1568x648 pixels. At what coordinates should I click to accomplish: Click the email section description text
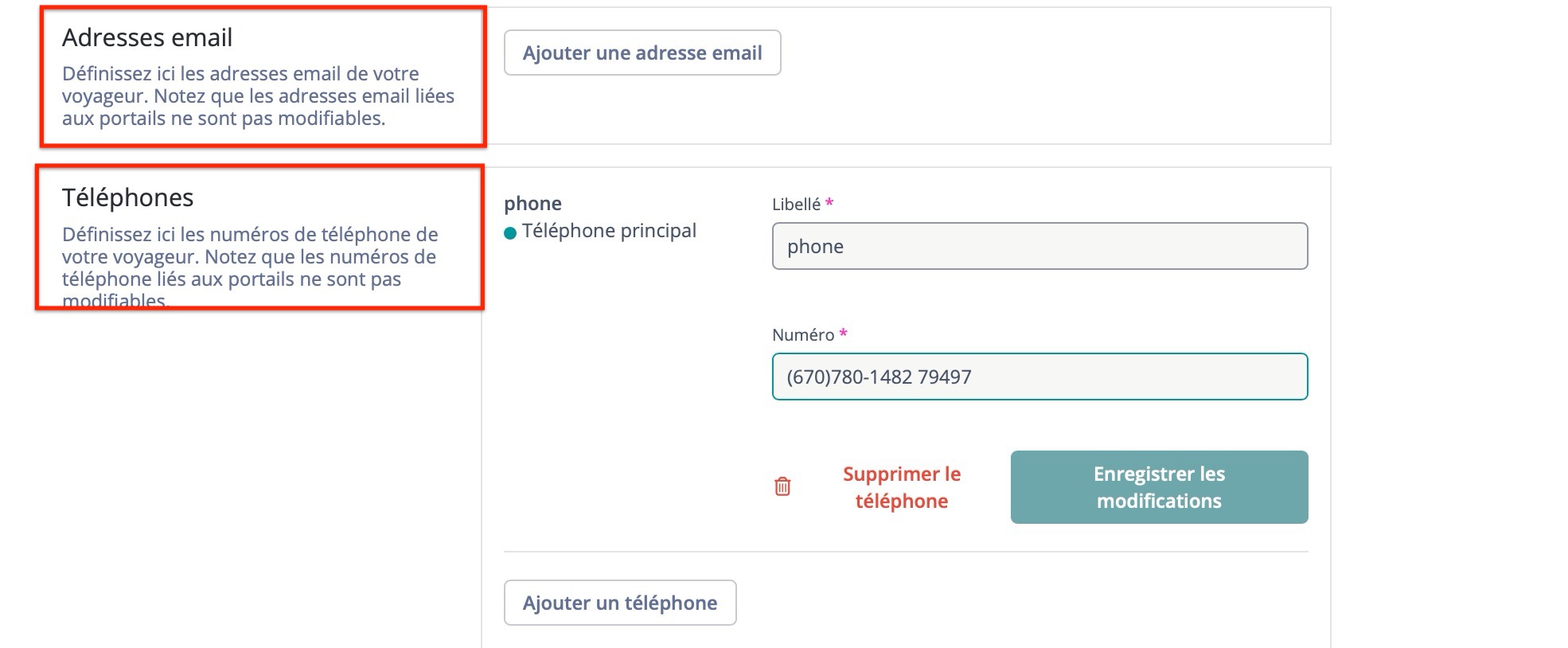258,96
